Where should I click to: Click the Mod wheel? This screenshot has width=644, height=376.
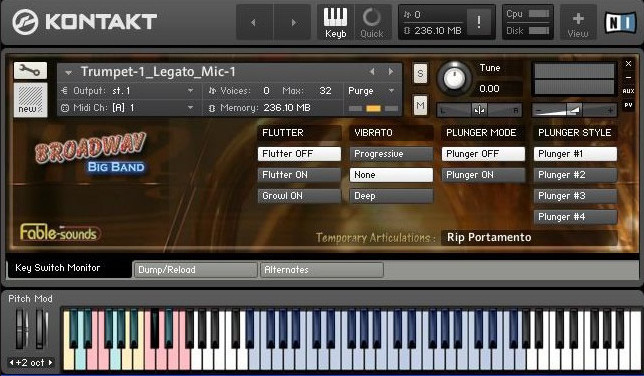tap(41, 329)
